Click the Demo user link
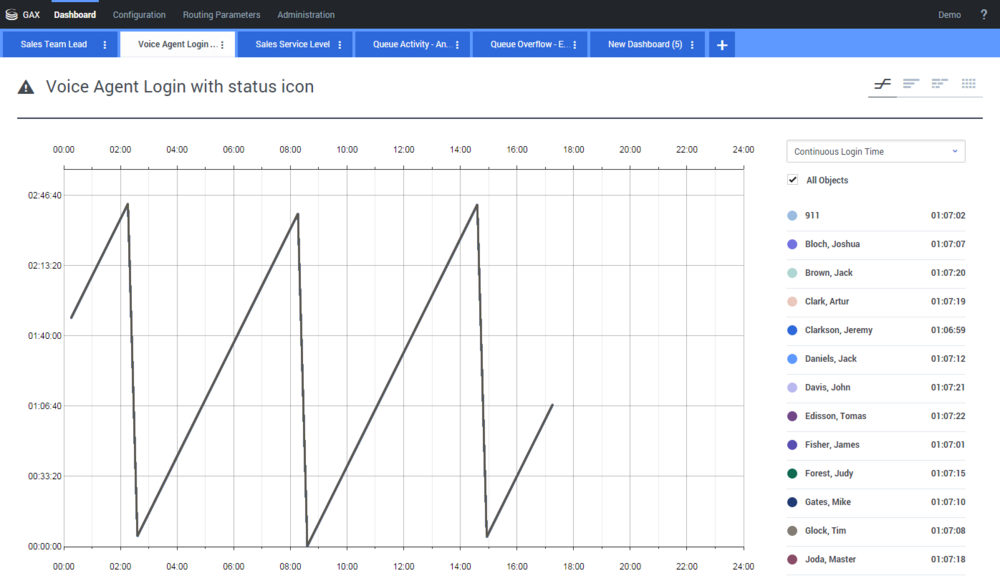 point(949,15)
